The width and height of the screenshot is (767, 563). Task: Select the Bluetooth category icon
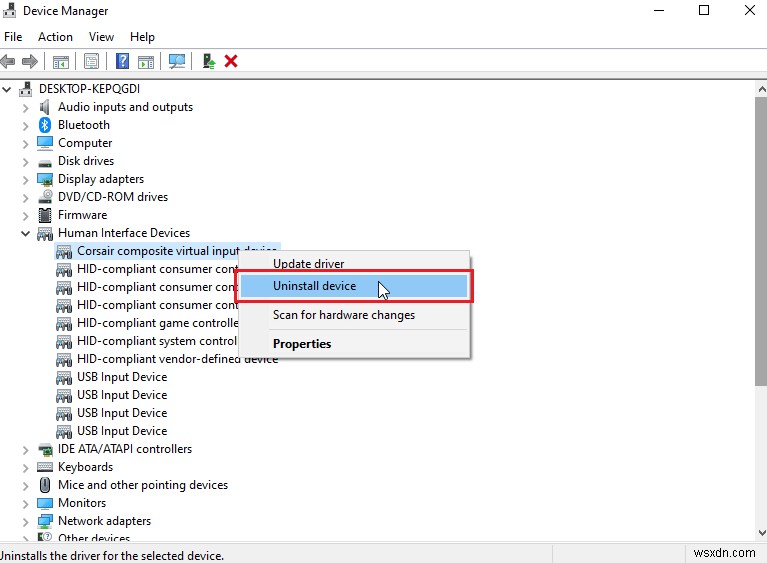point(45,125)
